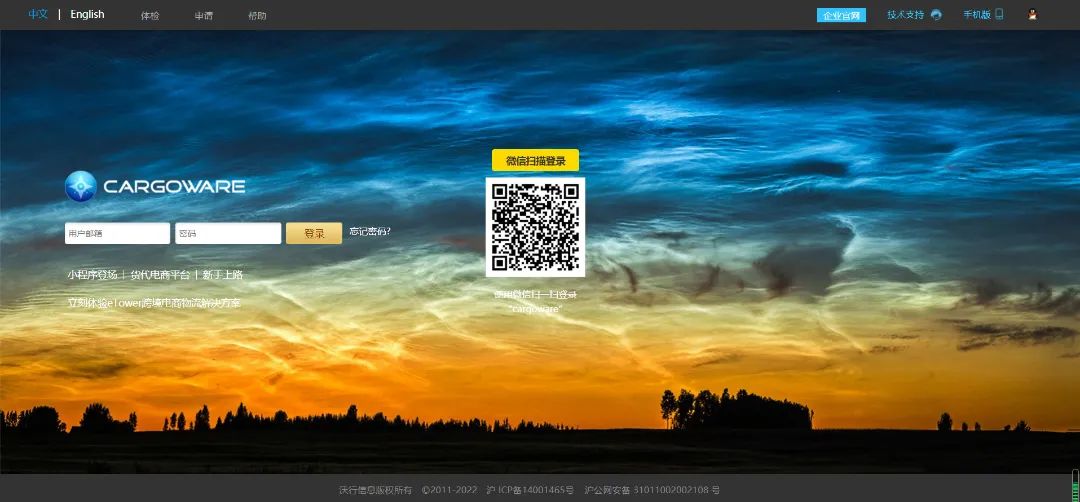Click the mobile phone icon beside 手机版
This screenshot has width=1080, height=502.
pos(998,15)
